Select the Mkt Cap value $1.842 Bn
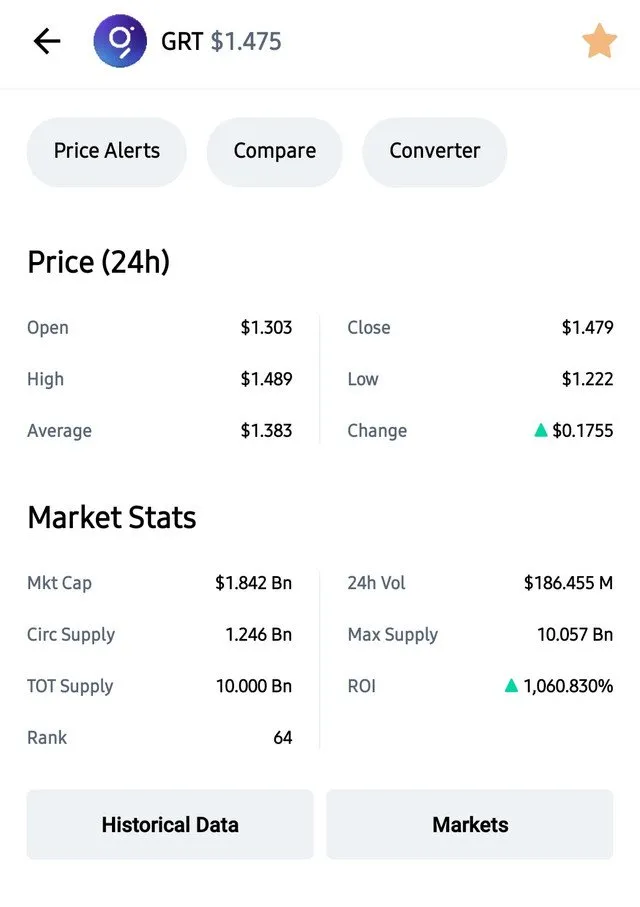 tap(253, 582)
